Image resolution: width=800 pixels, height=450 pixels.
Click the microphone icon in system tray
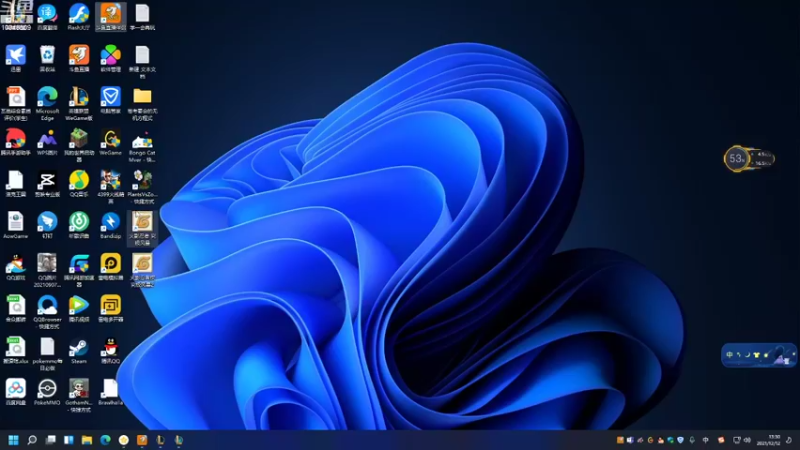coord(692,440)
